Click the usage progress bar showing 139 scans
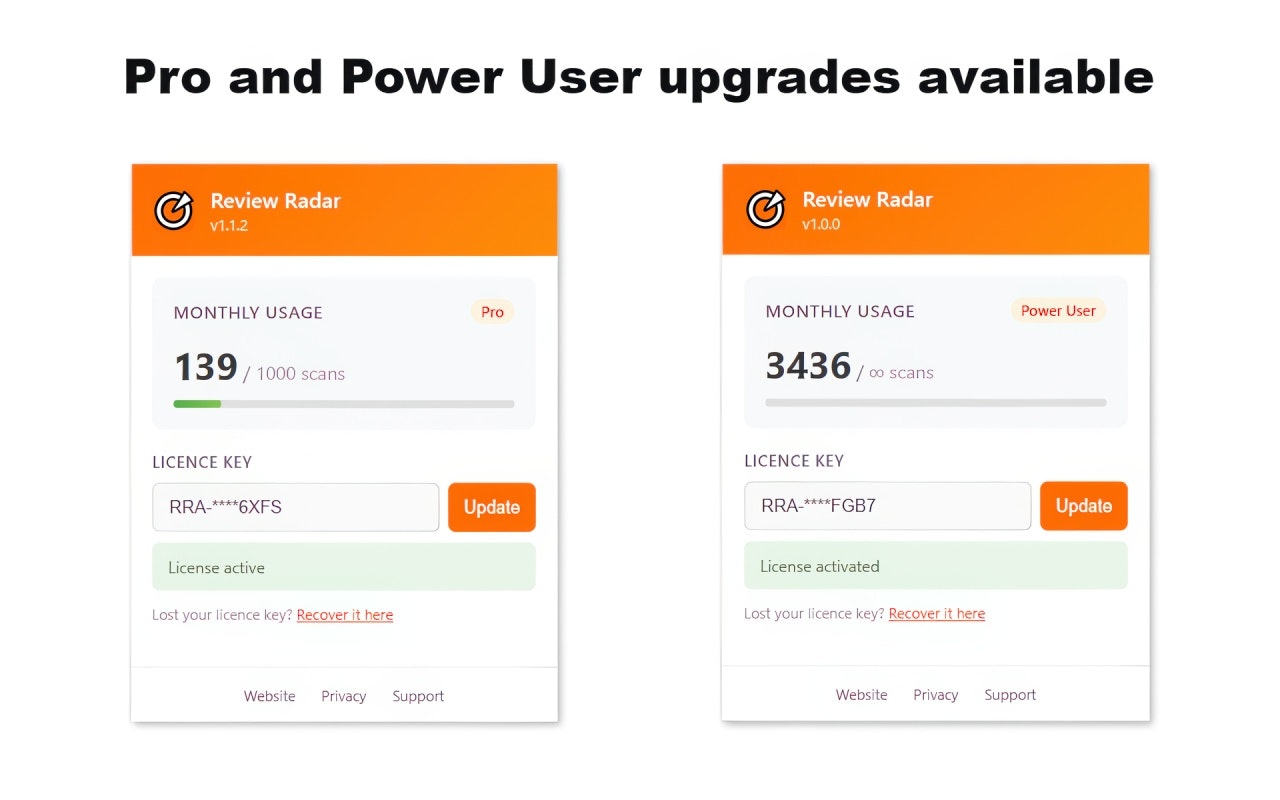1280x800 pixels. tap(343, 403)
